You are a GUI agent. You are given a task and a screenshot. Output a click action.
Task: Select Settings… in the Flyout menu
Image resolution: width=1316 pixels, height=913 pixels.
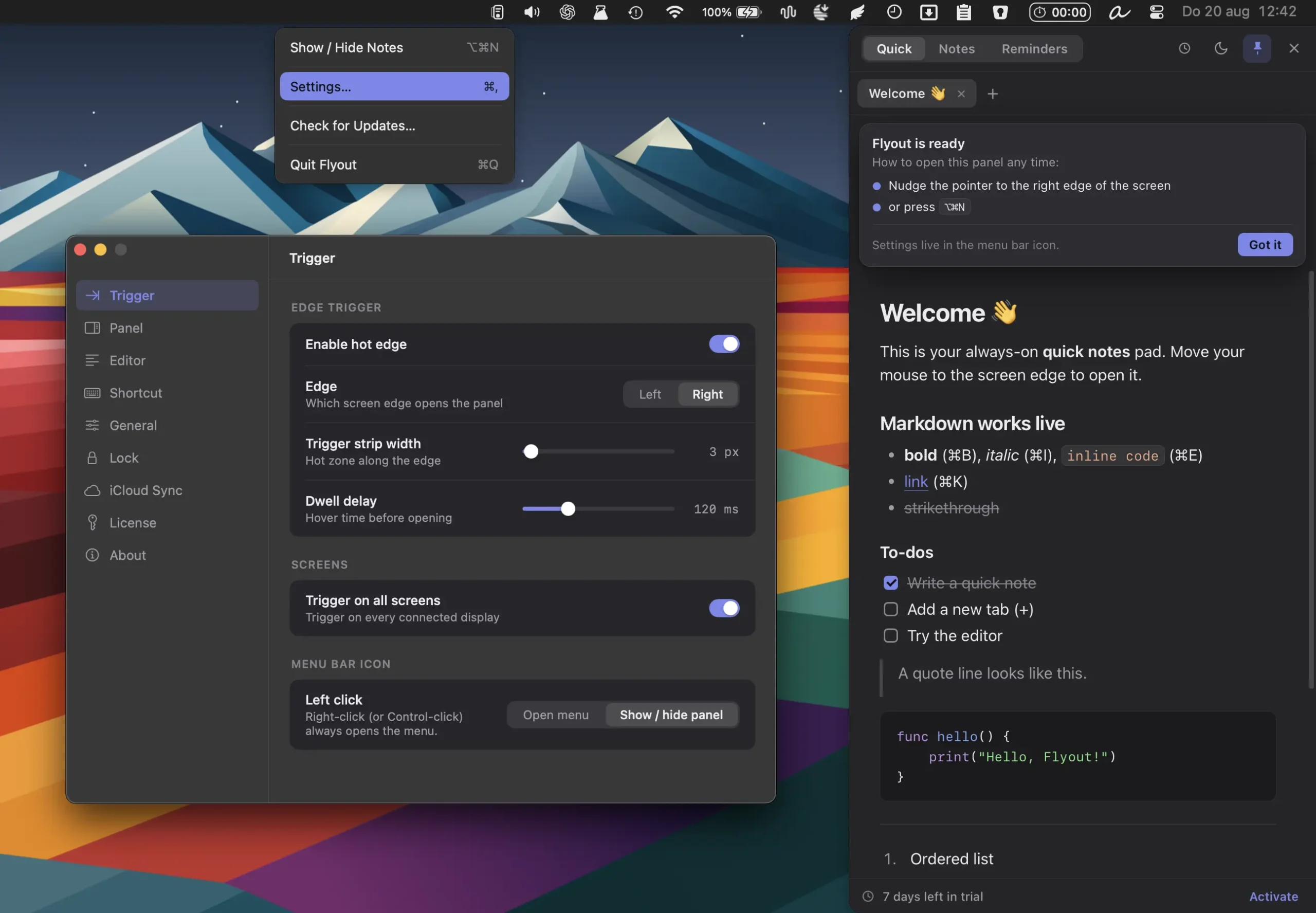pos(394,86)
